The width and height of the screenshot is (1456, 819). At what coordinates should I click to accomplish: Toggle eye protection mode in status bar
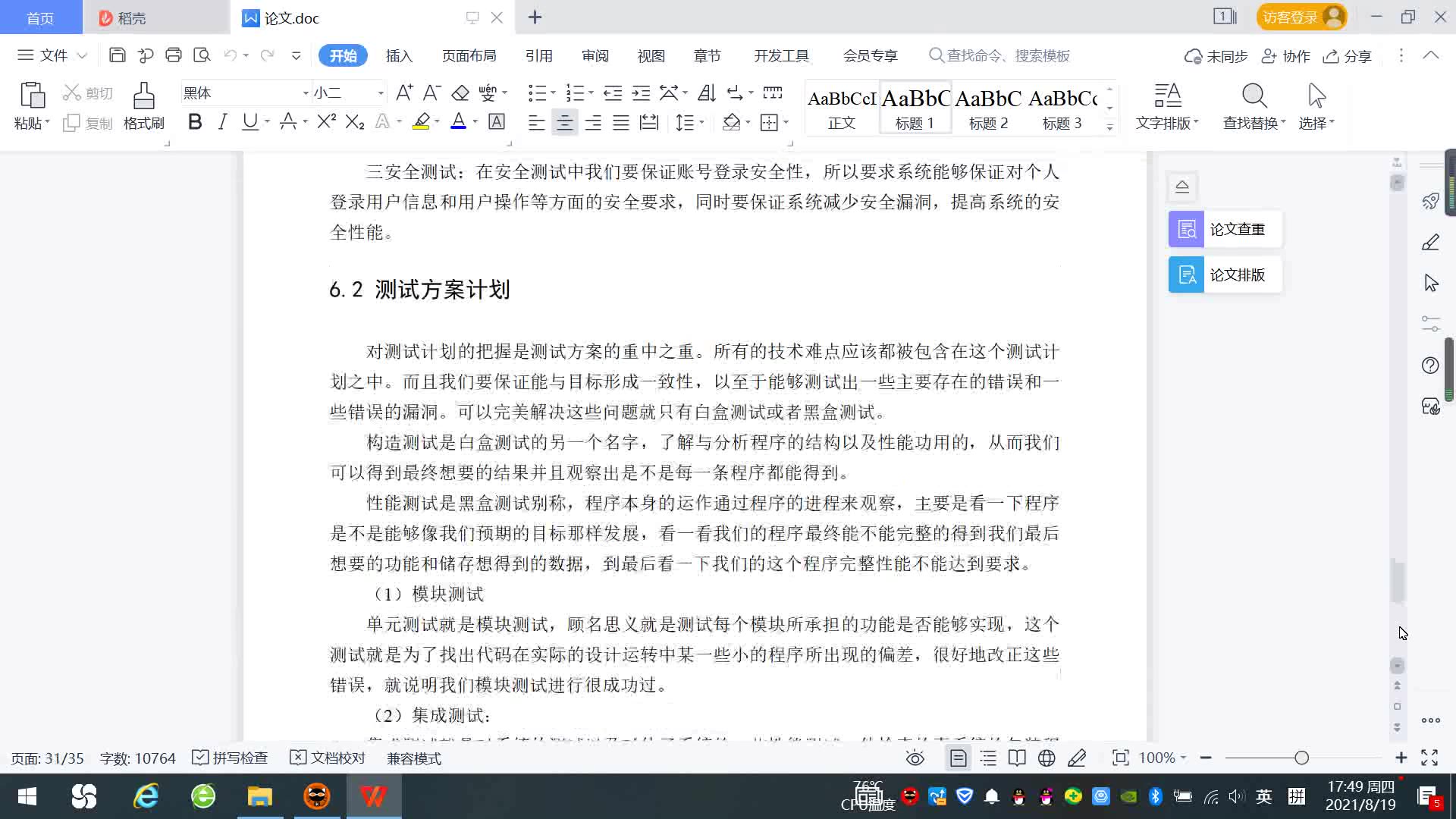click(x=915, y=758)
